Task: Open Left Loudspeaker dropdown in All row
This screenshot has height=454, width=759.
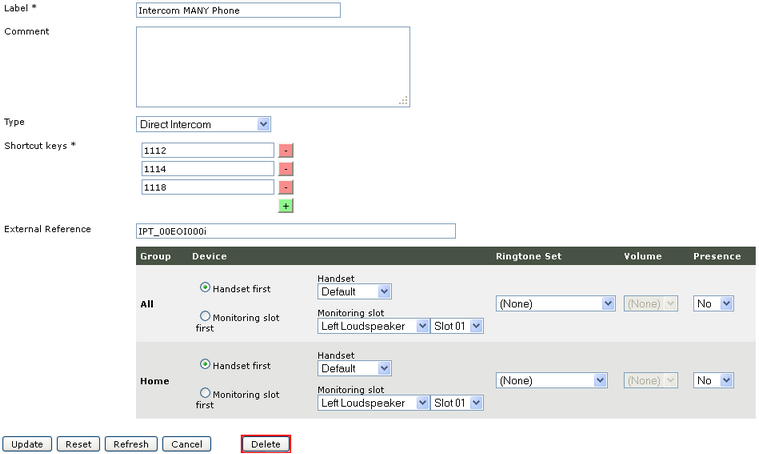Action: tap(373, 326)
